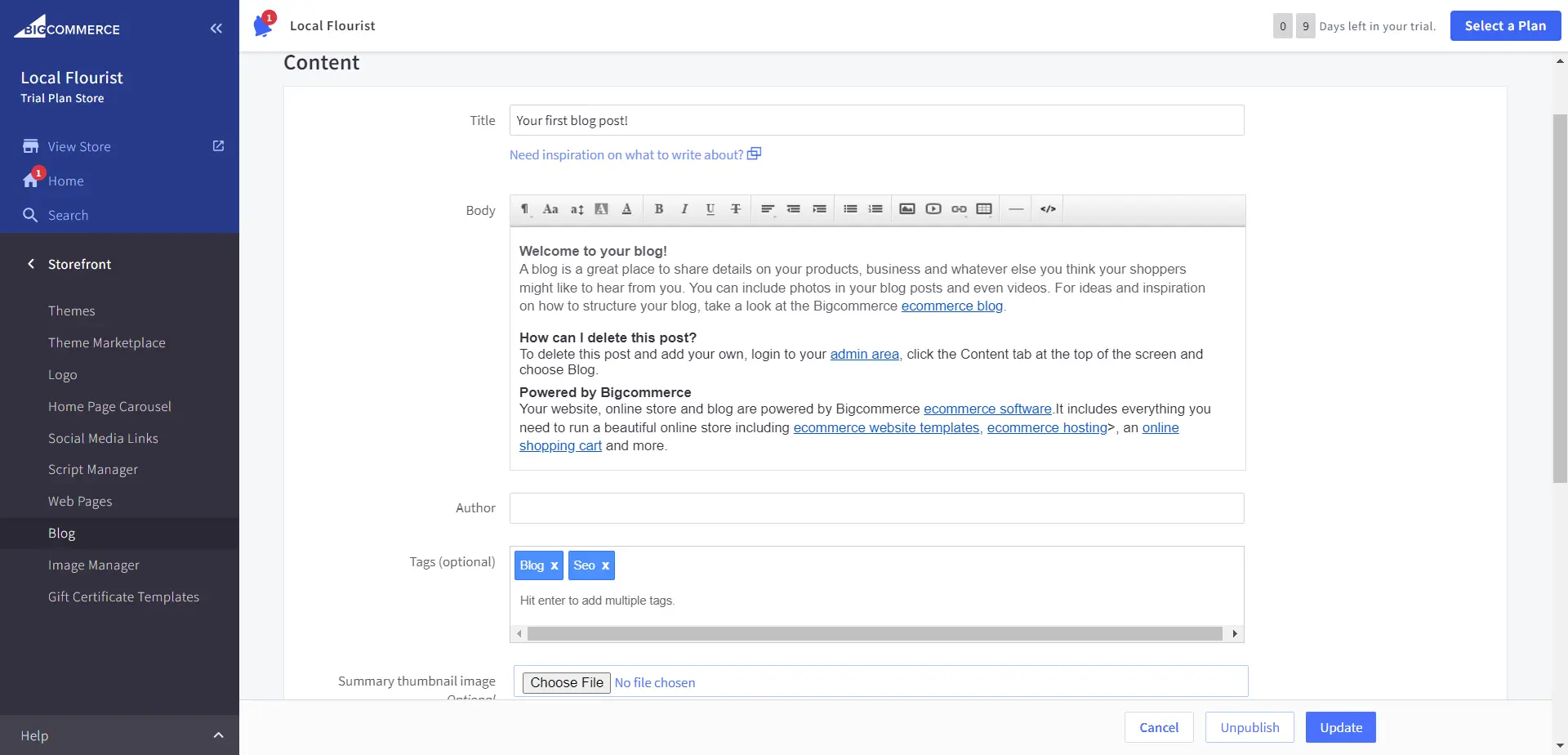Open 'Need inspiration on what to write about?' link
The image size is (1568, 755).
click(x=635, y=154)
